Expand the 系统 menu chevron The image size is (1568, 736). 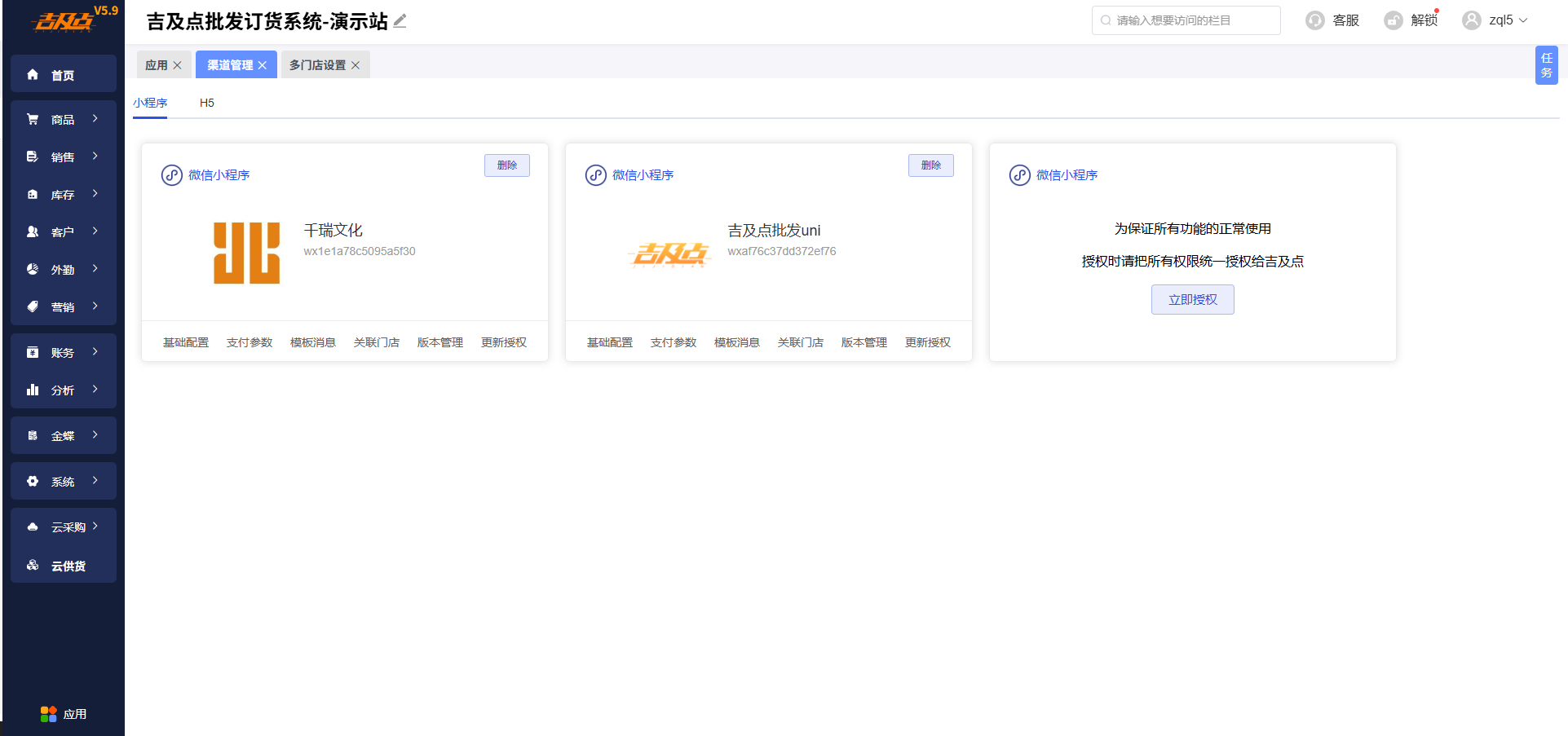pos(95,481)
